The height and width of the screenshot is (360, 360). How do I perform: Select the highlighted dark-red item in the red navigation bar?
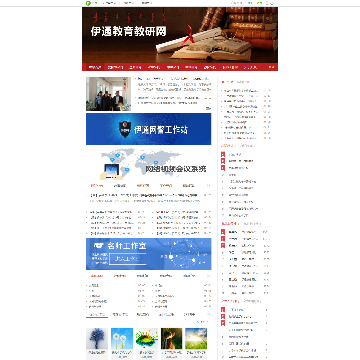coord(95,67)
